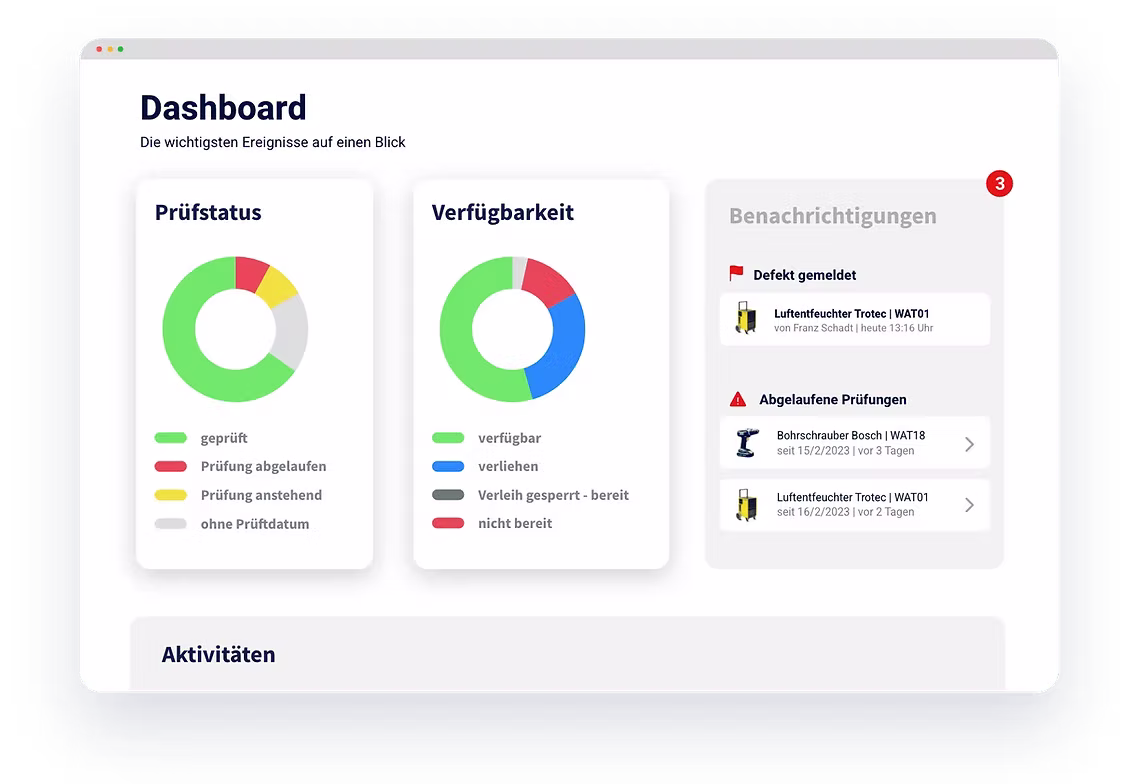Click the red flag icon beside Defekt gemeldet
The height and width of the screenshot is (784, 1138).
pos(736,274)
